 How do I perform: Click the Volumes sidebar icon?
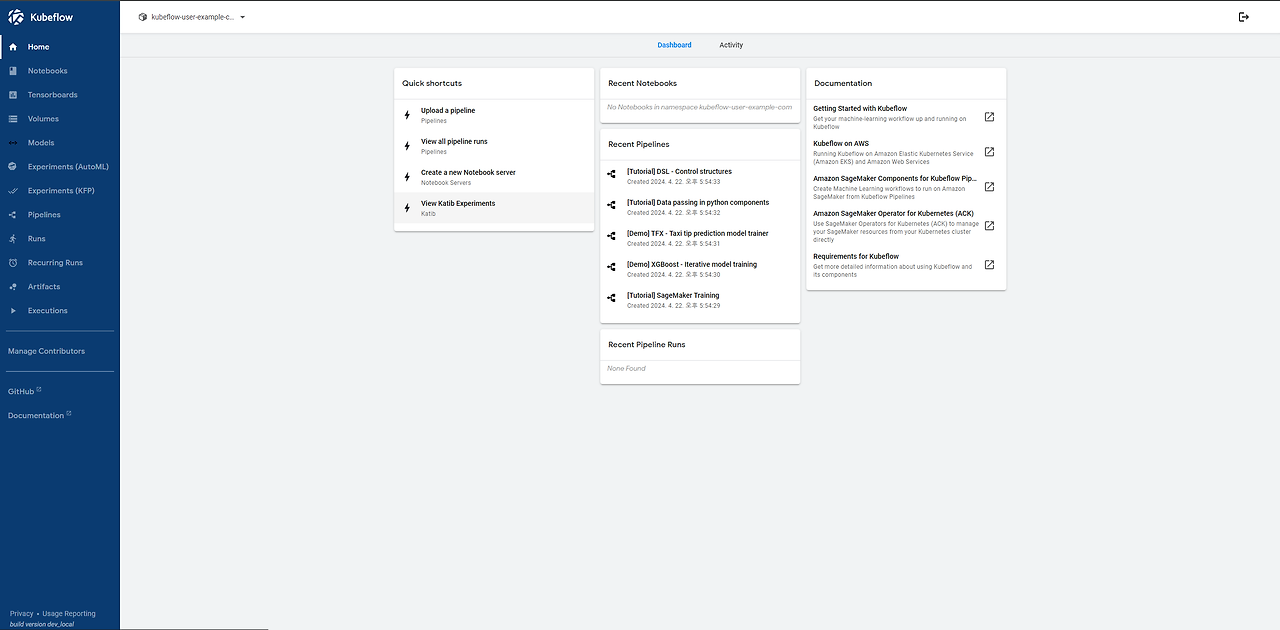12,119
